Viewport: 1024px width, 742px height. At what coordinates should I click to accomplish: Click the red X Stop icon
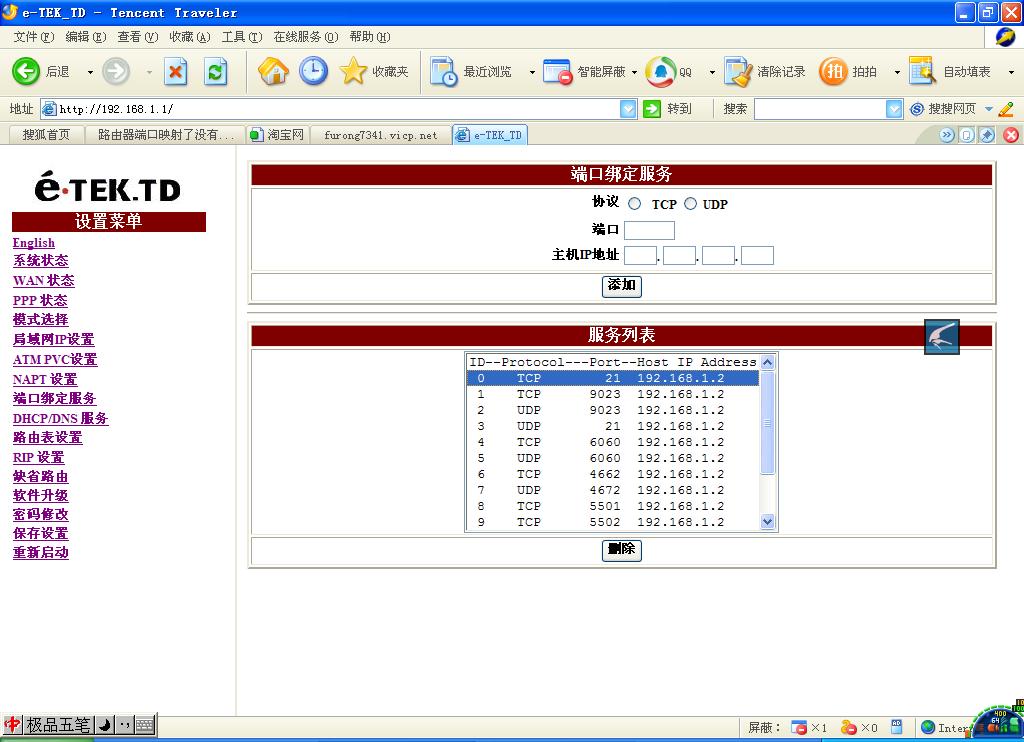click(175, 72)
